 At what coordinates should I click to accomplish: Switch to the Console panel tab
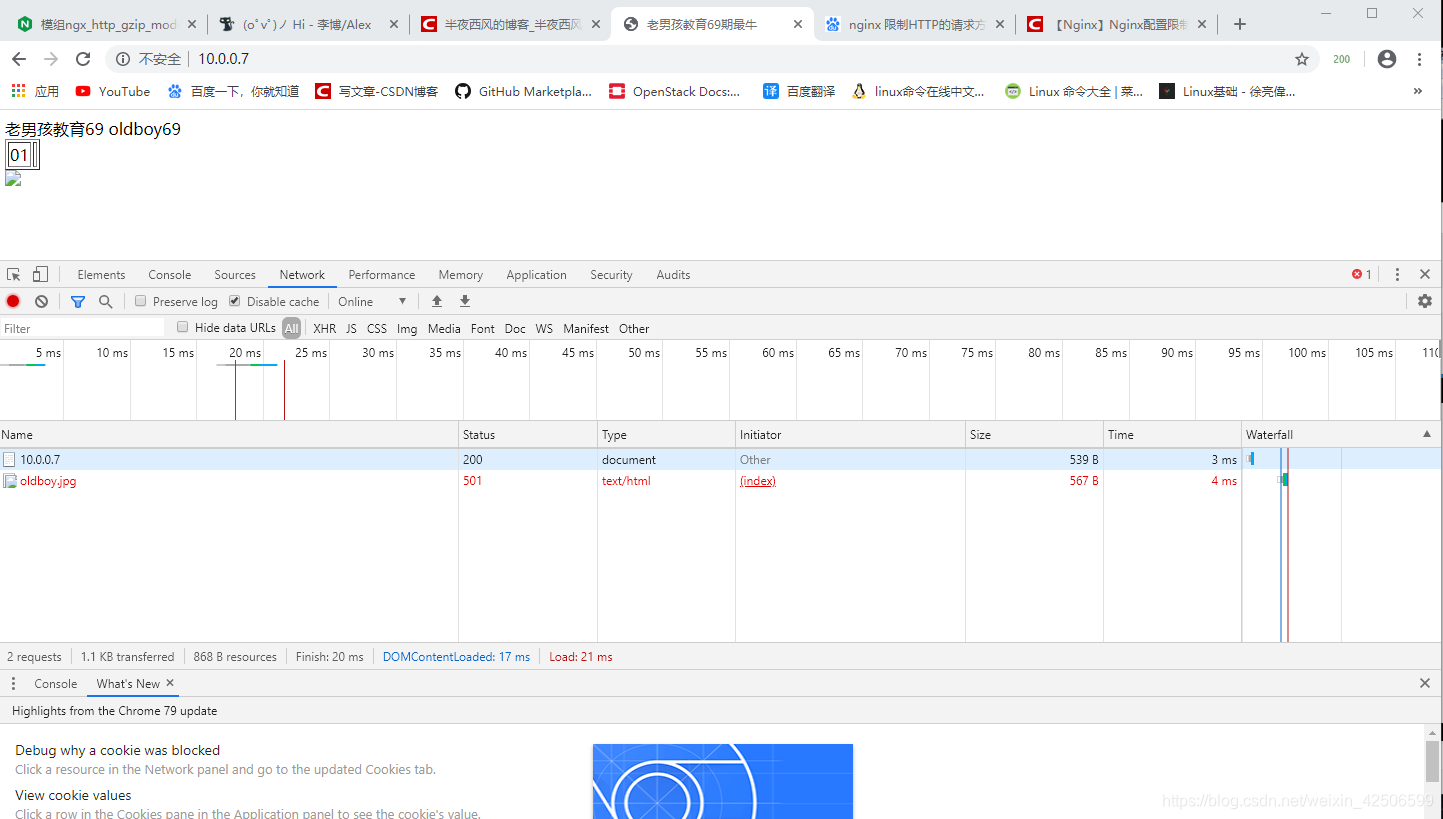(170, 274)
